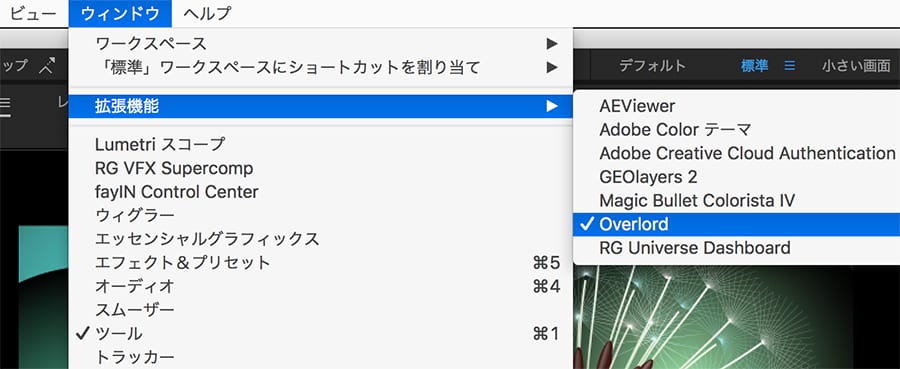900x369 pixels.
Task: Expand the ワークスペース submenu
Action: pos(320,44)
